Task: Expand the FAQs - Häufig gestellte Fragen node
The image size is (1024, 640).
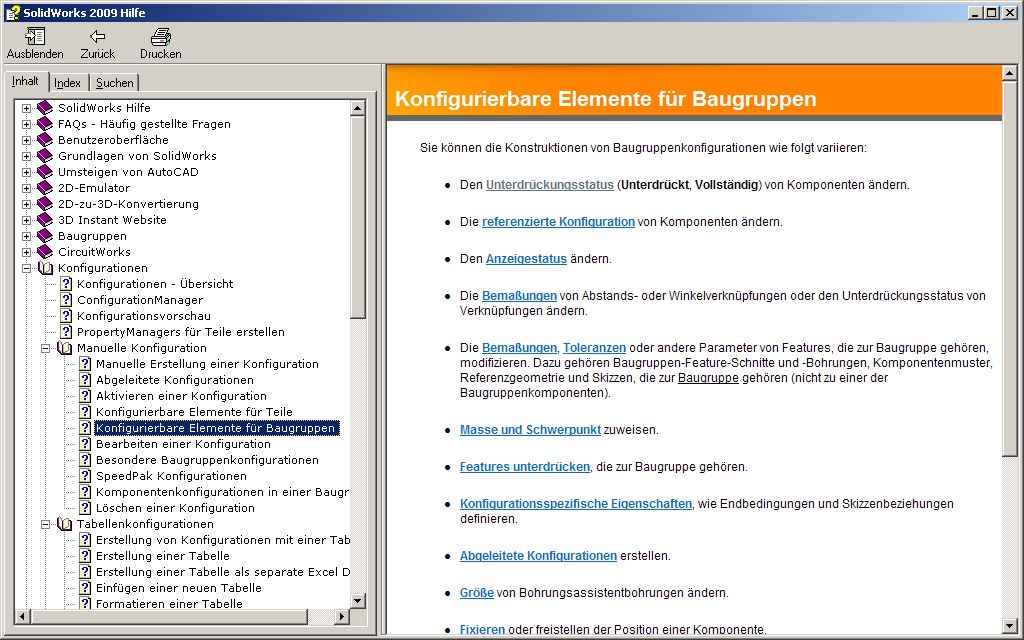Action: [26, 124]
